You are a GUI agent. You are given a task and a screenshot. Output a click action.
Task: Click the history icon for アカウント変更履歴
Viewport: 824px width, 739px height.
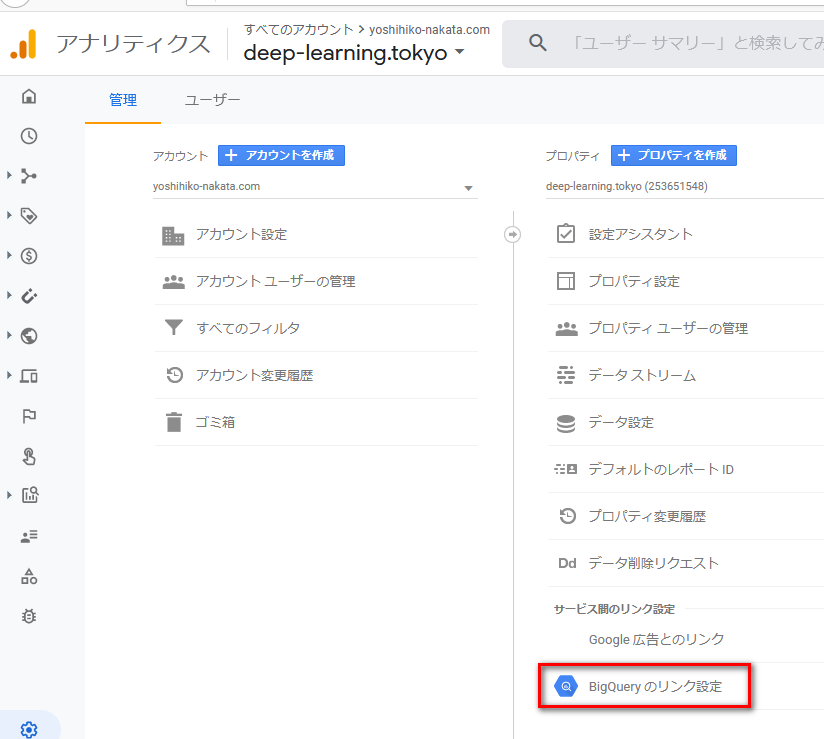point(174,375)
